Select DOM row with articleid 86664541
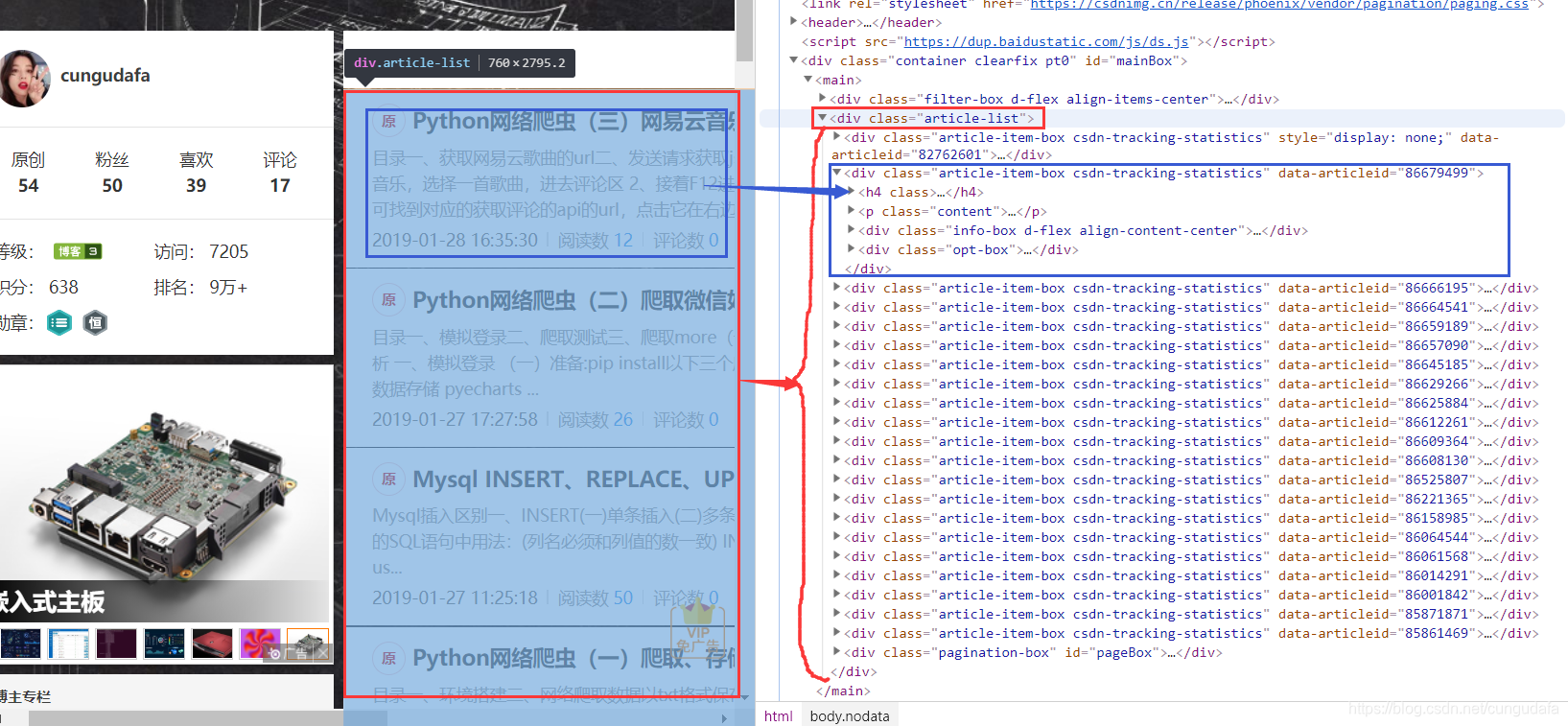 (x=1191, y=307)
